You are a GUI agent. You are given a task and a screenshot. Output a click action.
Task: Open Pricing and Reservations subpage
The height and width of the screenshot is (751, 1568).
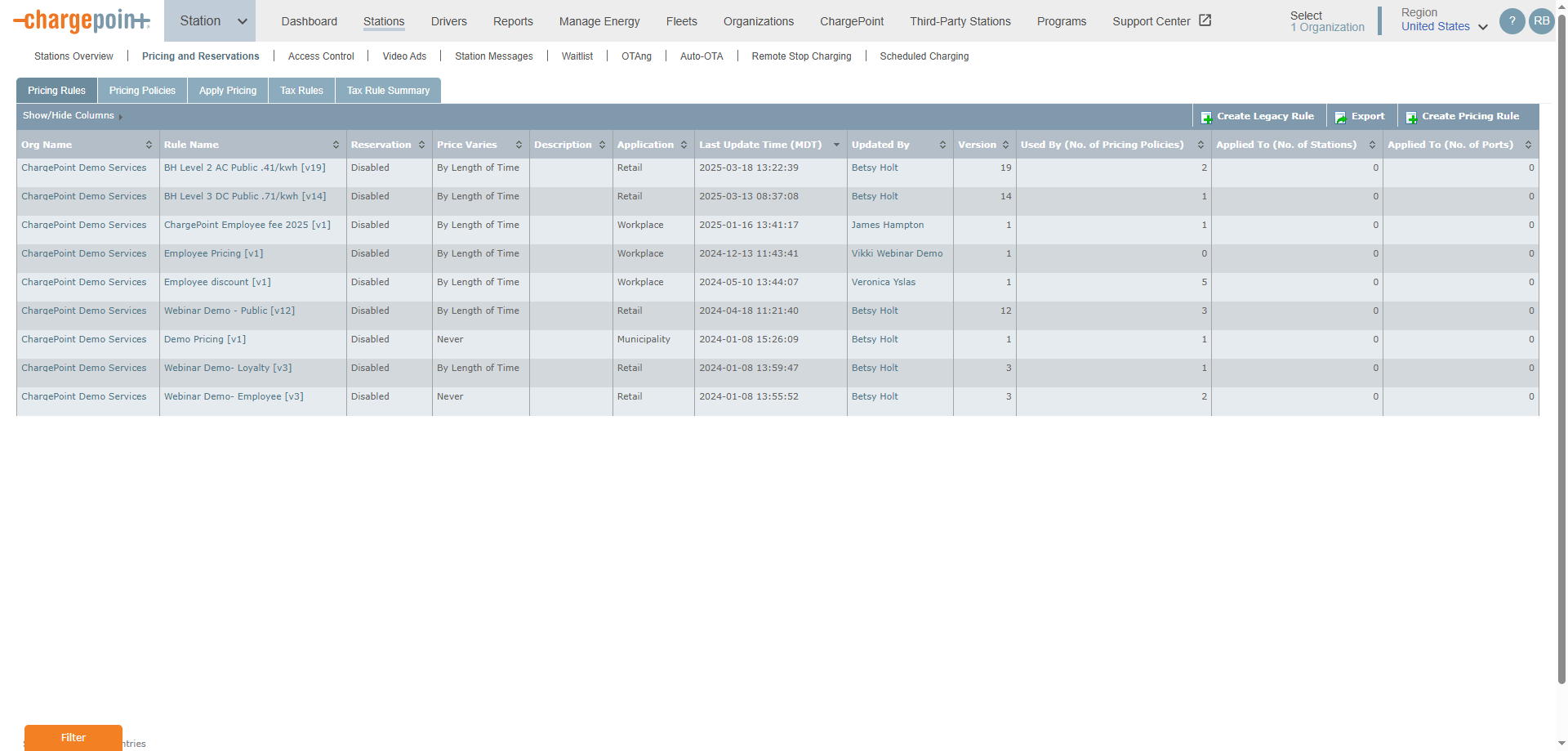(x=201, y=56)
